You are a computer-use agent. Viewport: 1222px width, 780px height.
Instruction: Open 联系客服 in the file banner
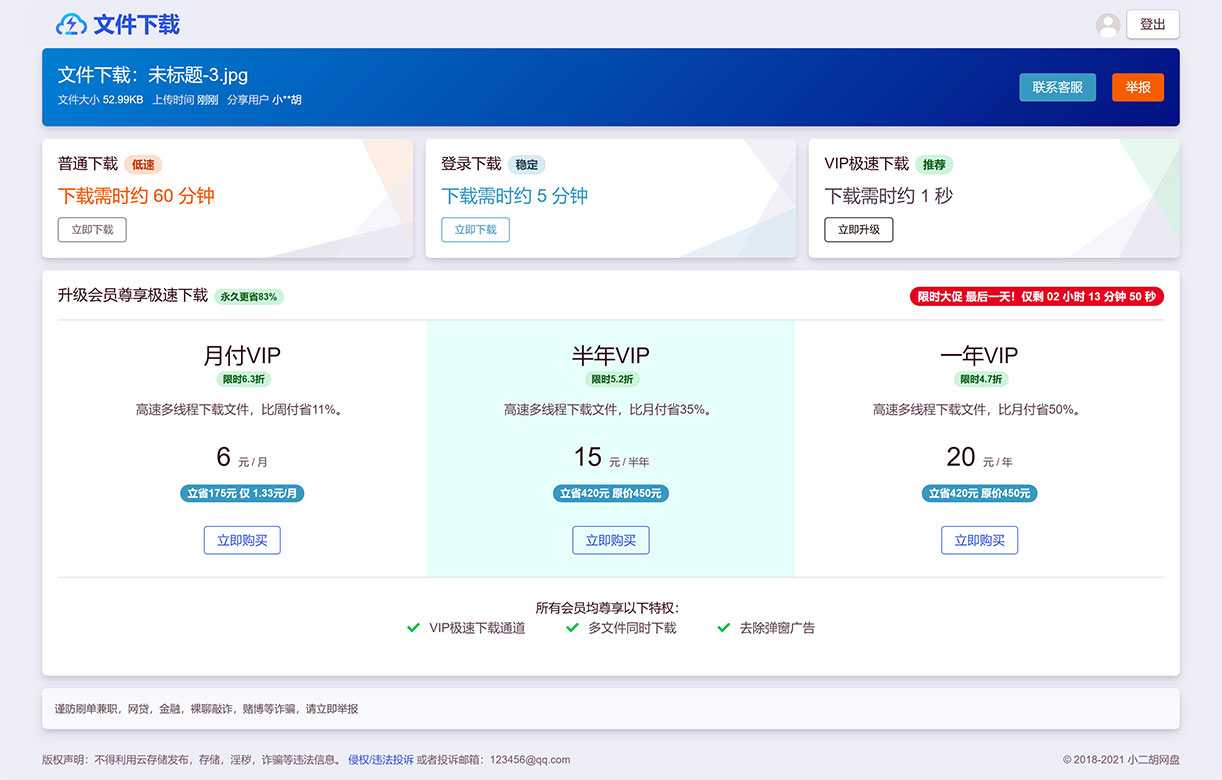[1057, 87]
